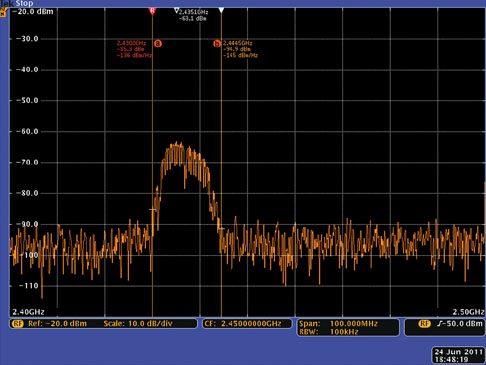Screen dimensions: 486x365
Task: Click the yellow RF baseline indicator at top-left edge
Action: point(3,12)
